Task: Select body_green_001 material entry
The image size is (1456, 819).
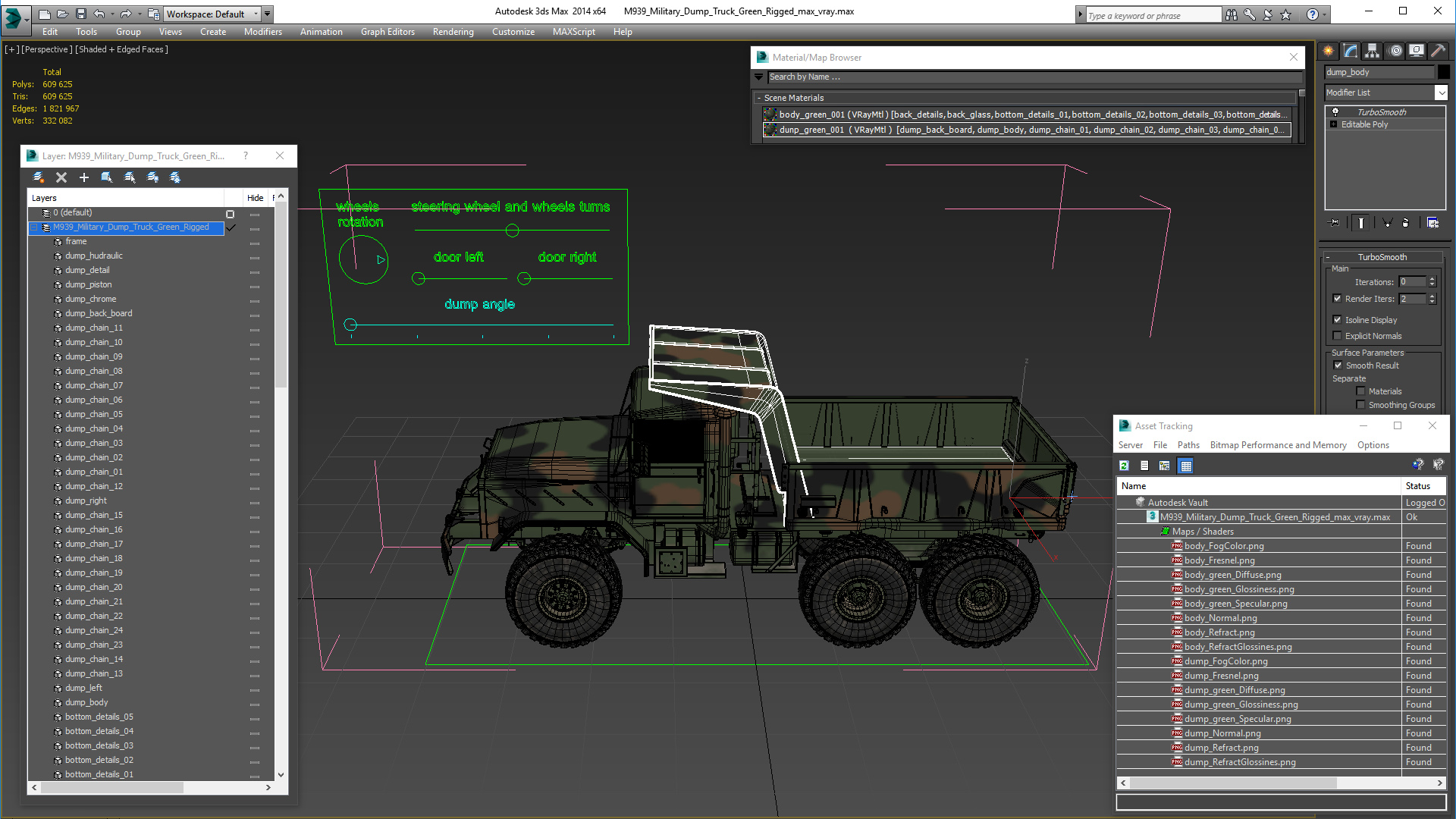Action: point(1027,115)
